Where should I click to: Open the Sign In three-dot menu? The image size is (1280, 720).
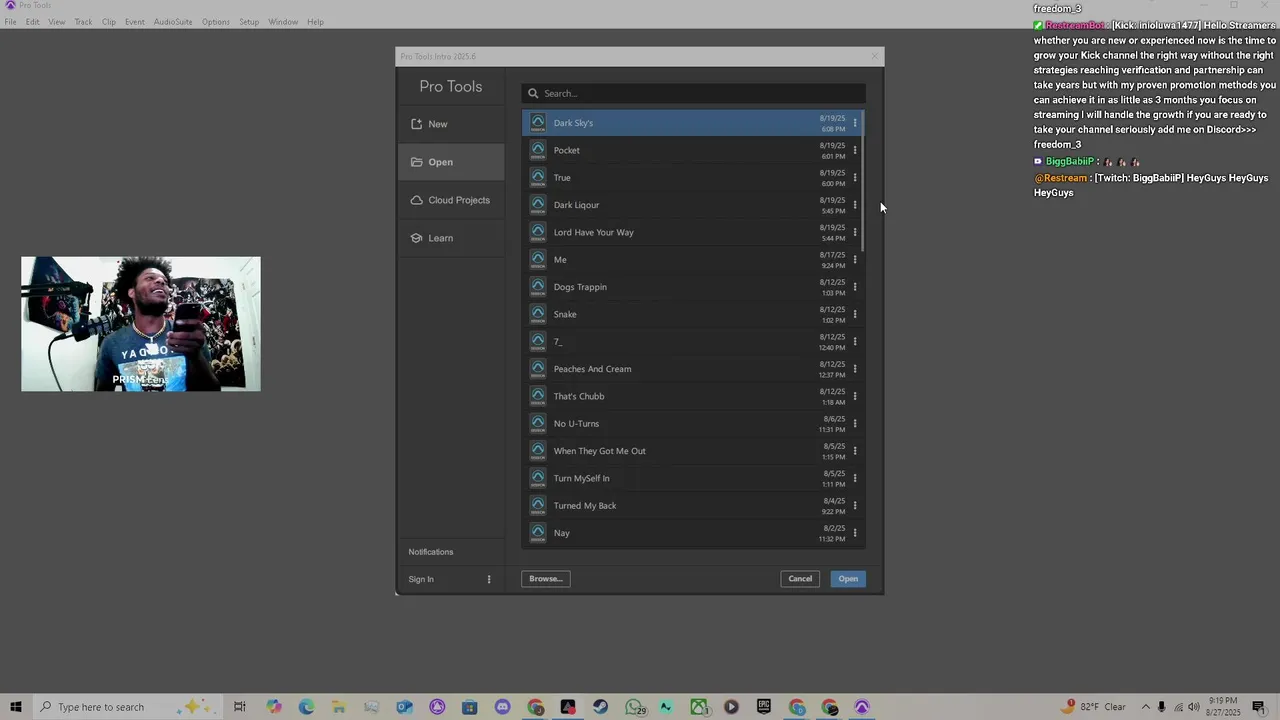489,579
